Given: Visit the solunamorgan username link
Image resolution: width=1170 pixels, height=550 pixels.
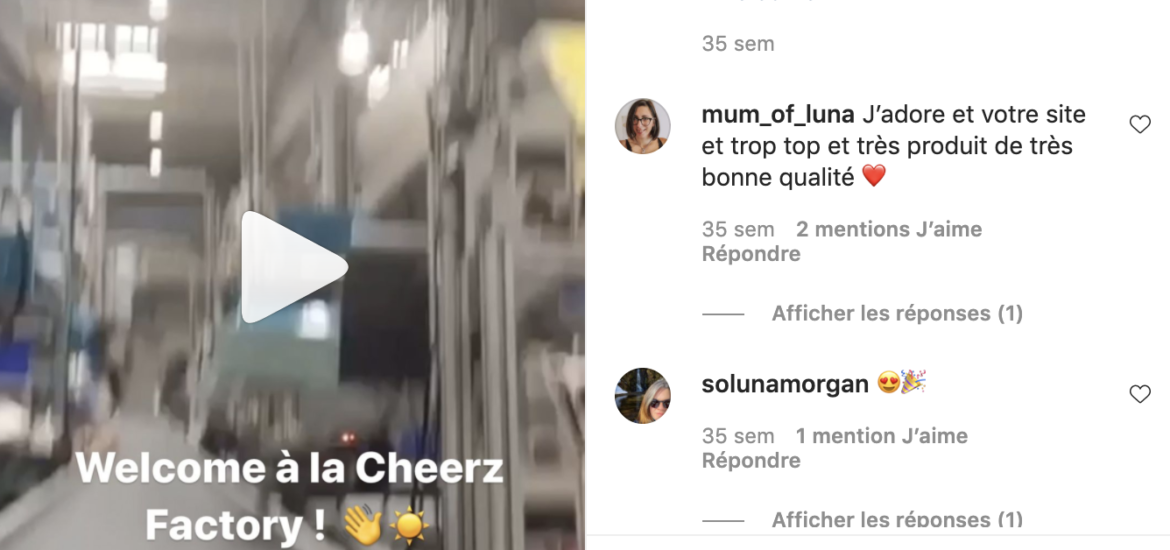Looking at the screenshot, I should [785, 384].
